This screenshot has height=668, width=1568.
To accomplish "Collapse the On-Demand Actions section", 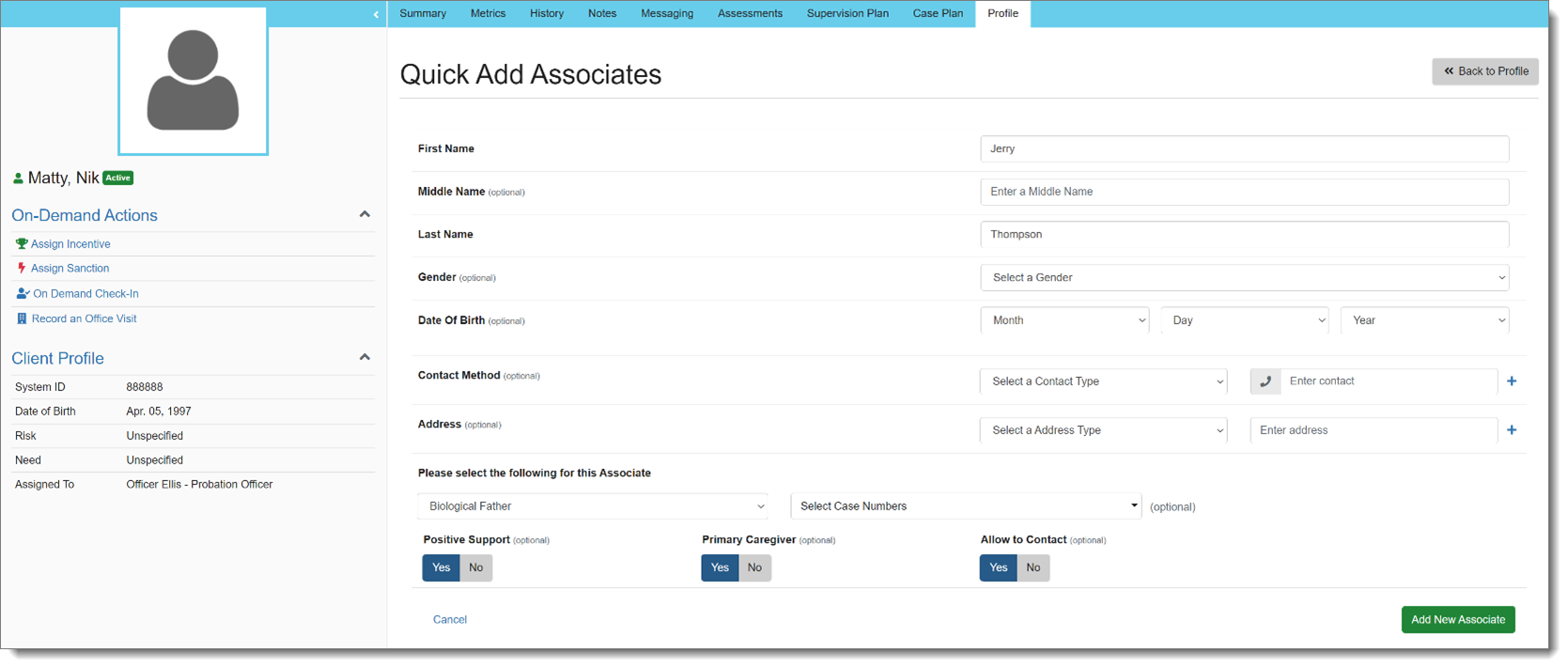I will tap(365, 215).
